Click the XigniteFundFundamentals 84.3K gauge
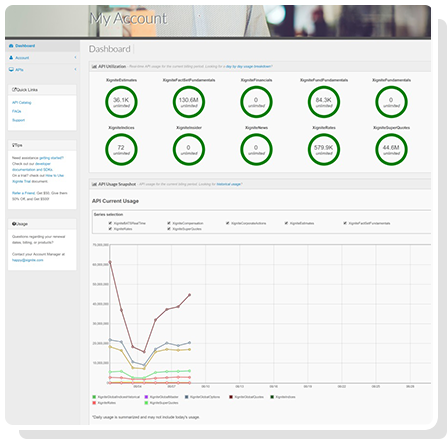Image resolution: width=447 pixels, height=439 pixels. pyautogui.click(x=324, y=102)
